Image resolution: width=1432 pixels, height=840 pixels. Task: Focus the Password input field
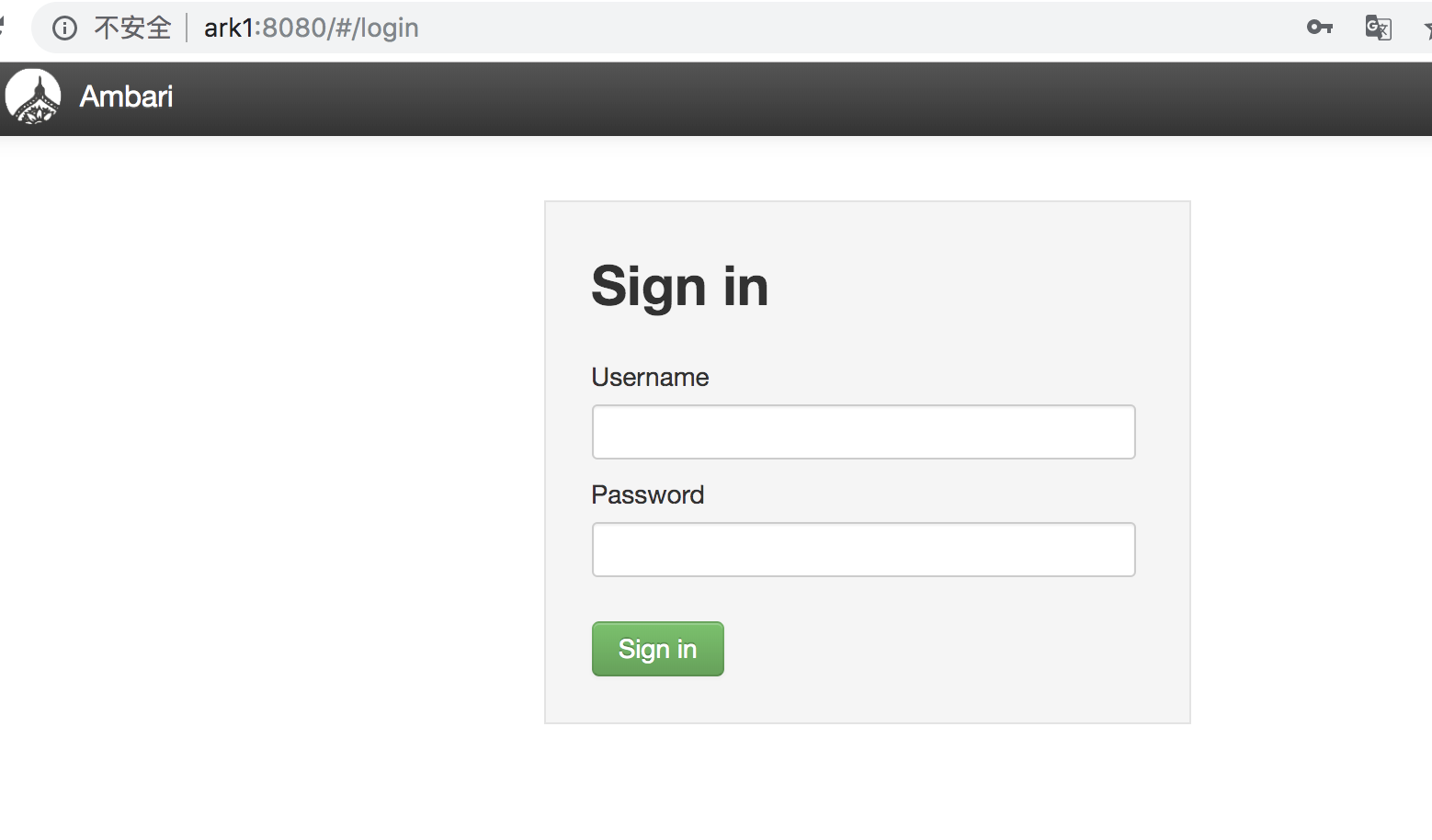863,550
